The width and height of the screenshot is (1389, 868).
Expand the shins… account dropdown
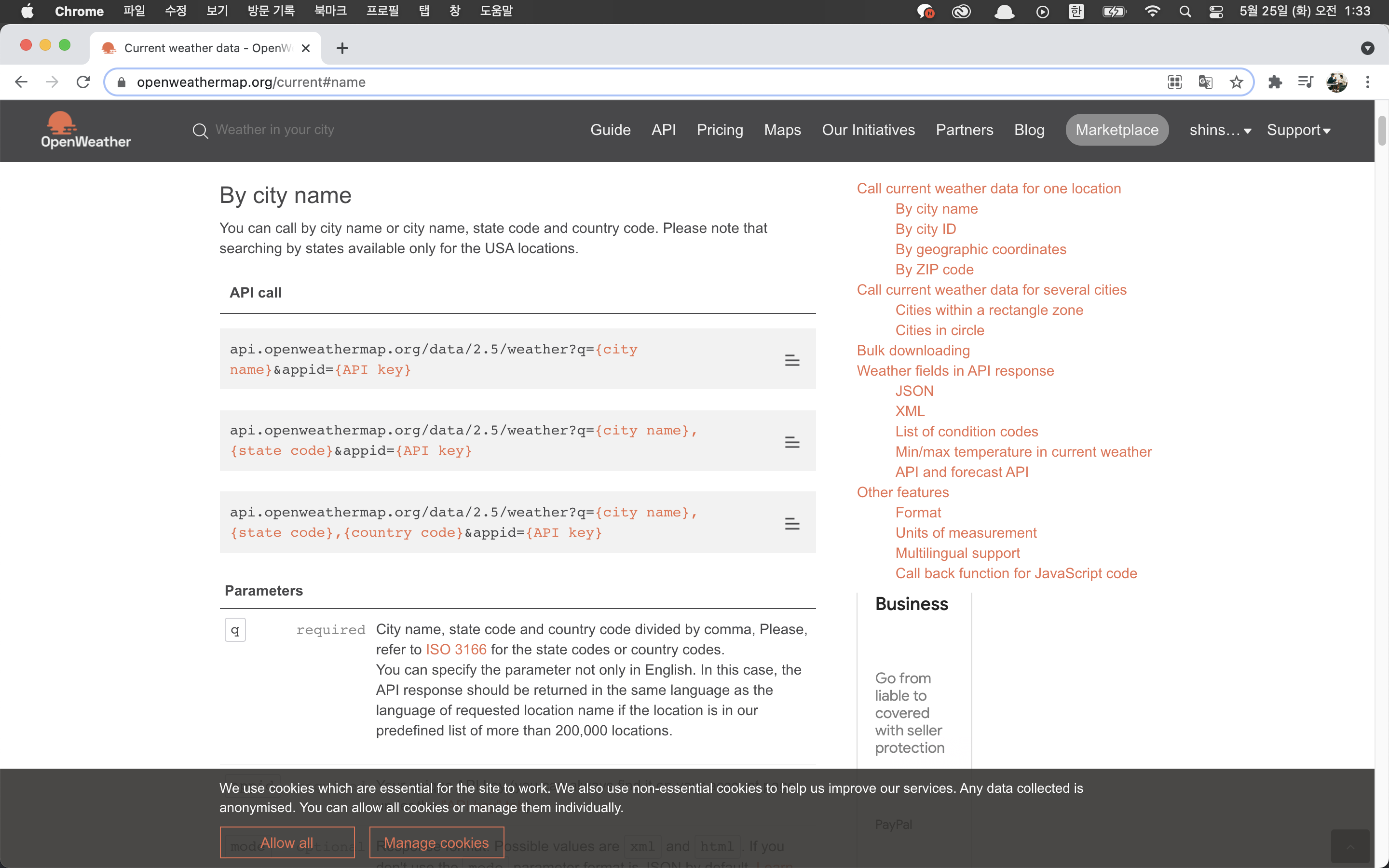[1220, 130]
